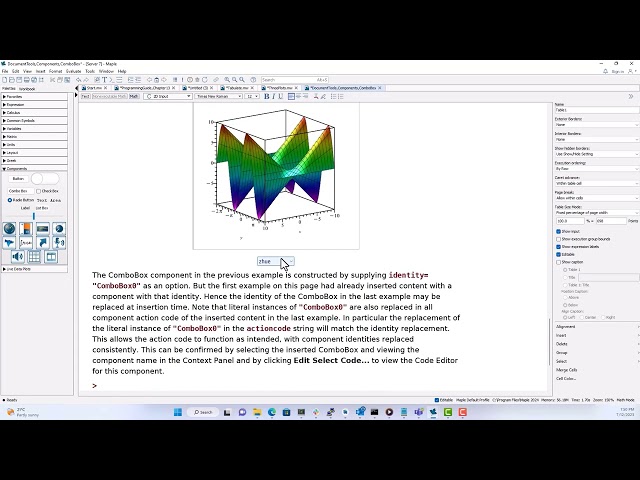The height and width of the screenshot is (480, 640).
Task: Open the Format menu
Action: coord(56,71)
